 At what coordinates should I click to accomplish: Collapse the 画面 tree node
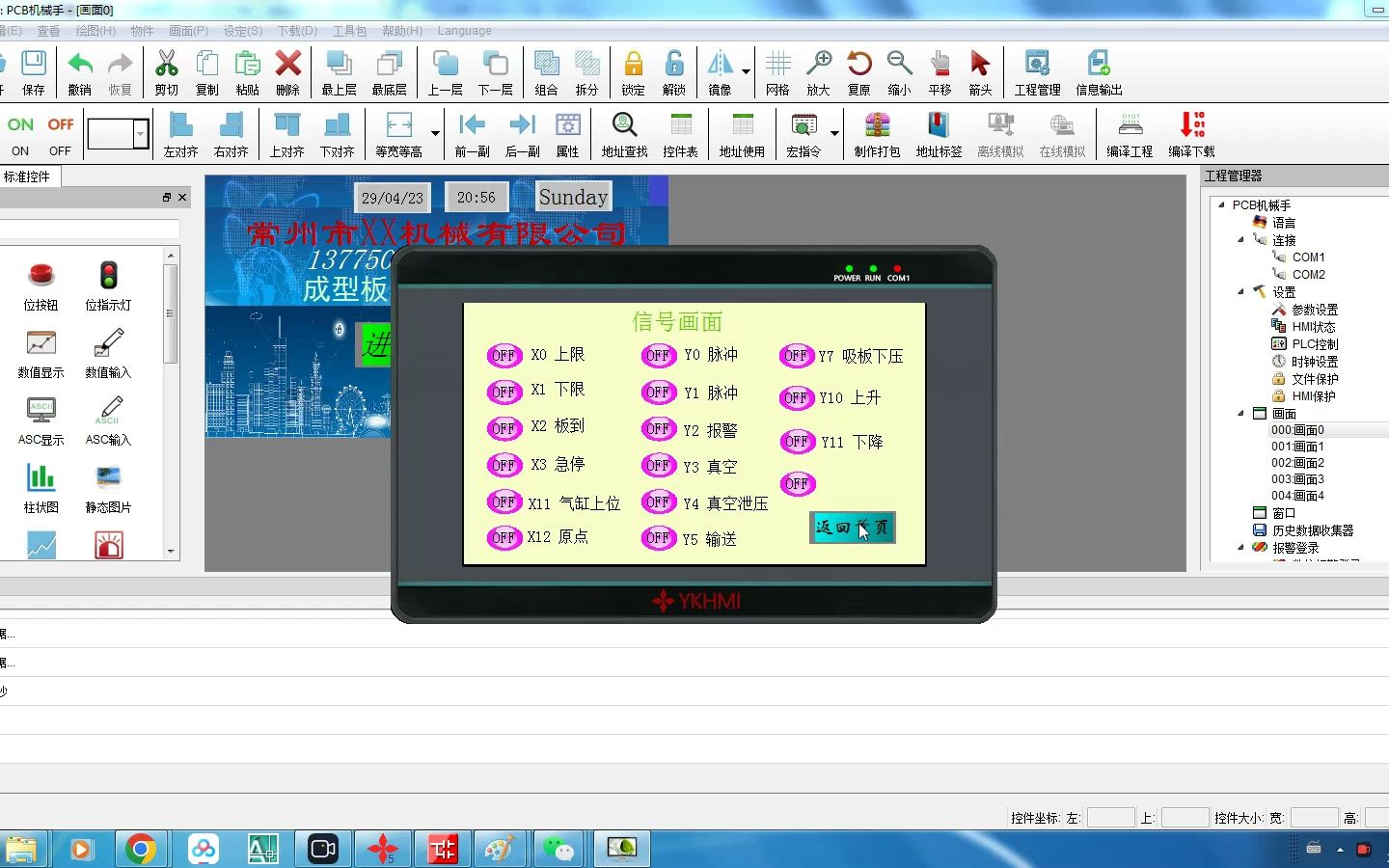(x=1241, y=413)
